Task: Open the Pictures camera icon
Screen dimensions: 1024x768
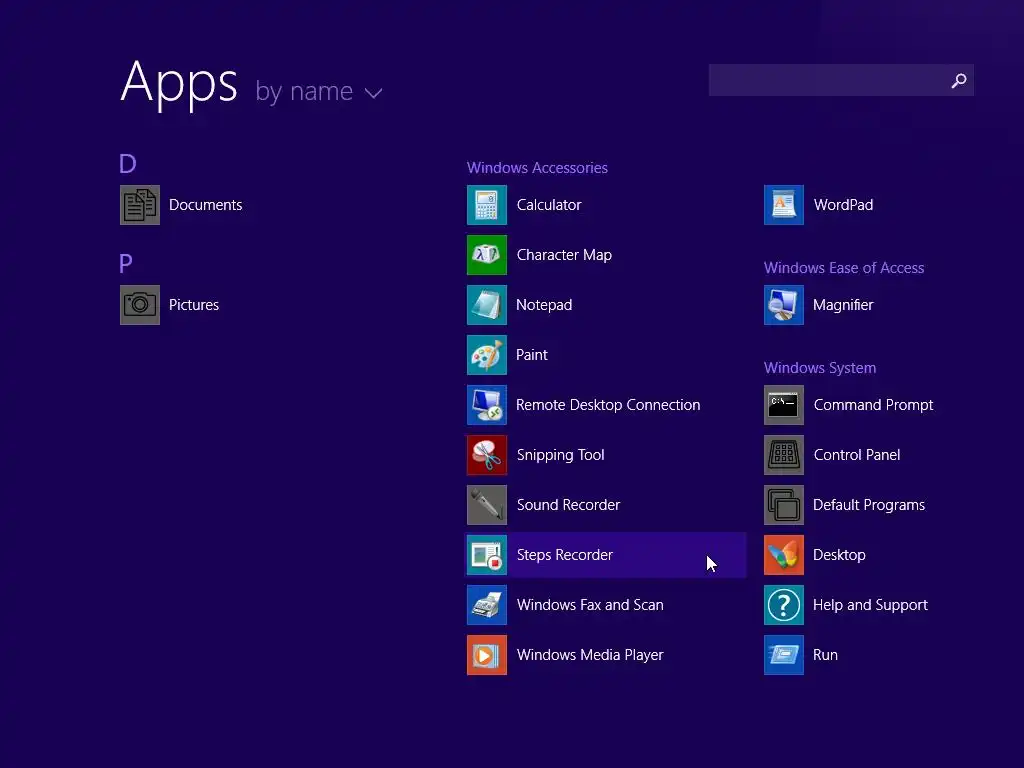Action: (140, 305)
